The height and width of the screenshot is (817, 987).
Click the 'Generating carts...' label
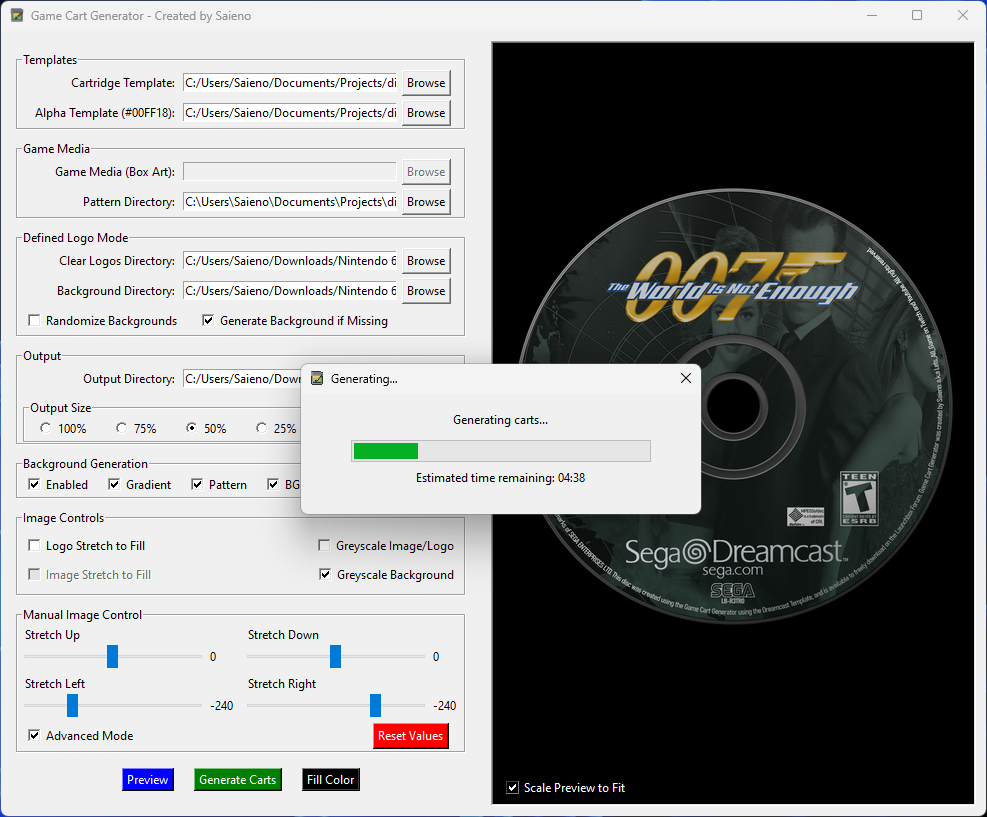(x=500, y=420)
